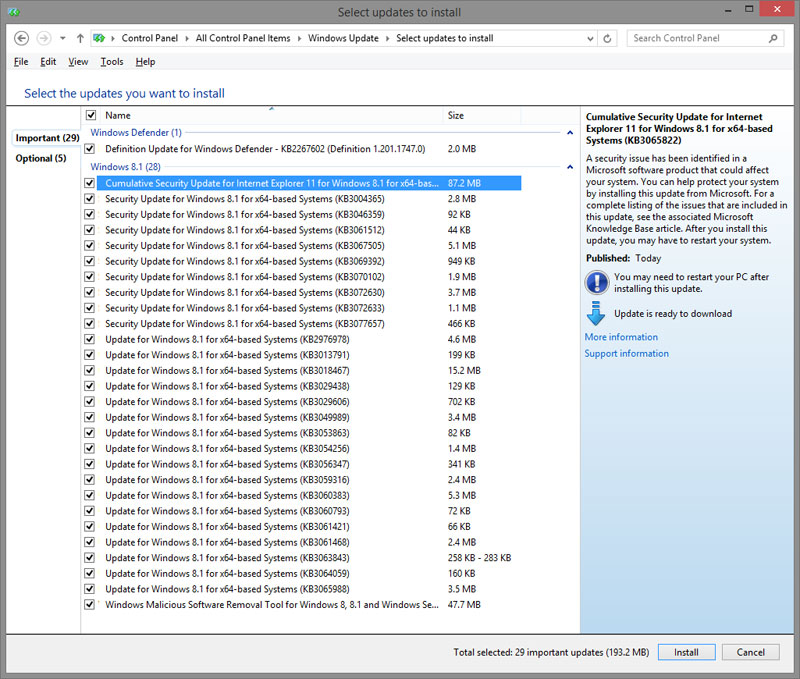Go back using the back arrow

(x=21, y=38)
